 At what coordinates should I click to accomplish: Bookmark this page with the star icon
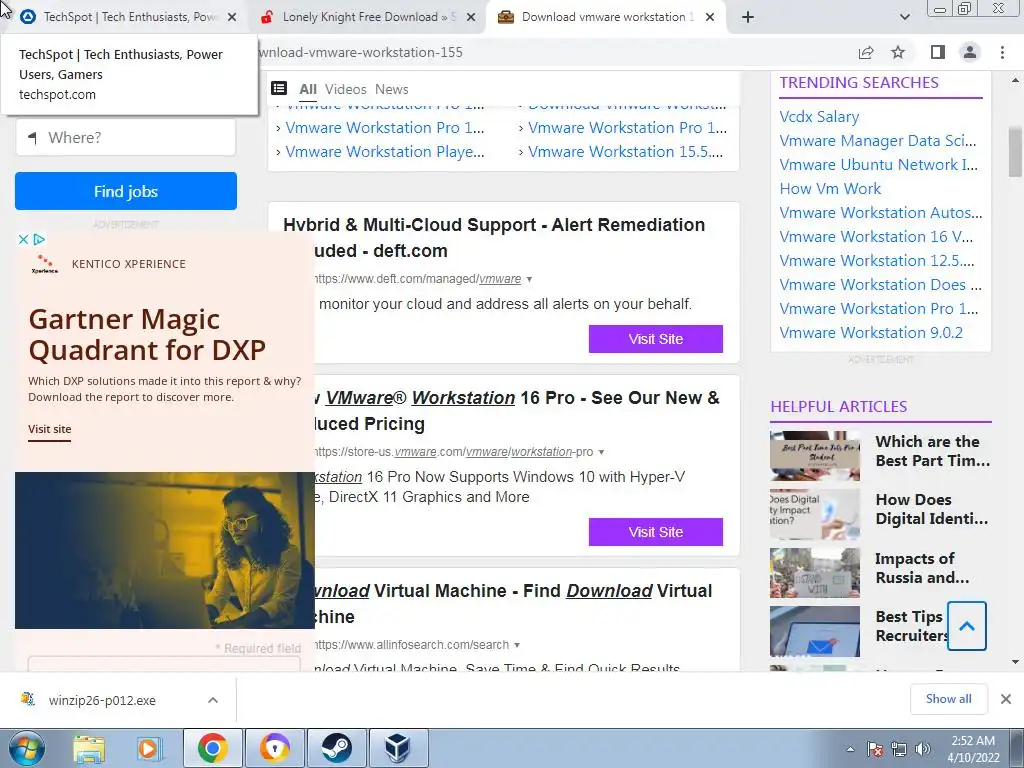pyautogui.click(x=899, y=52)
